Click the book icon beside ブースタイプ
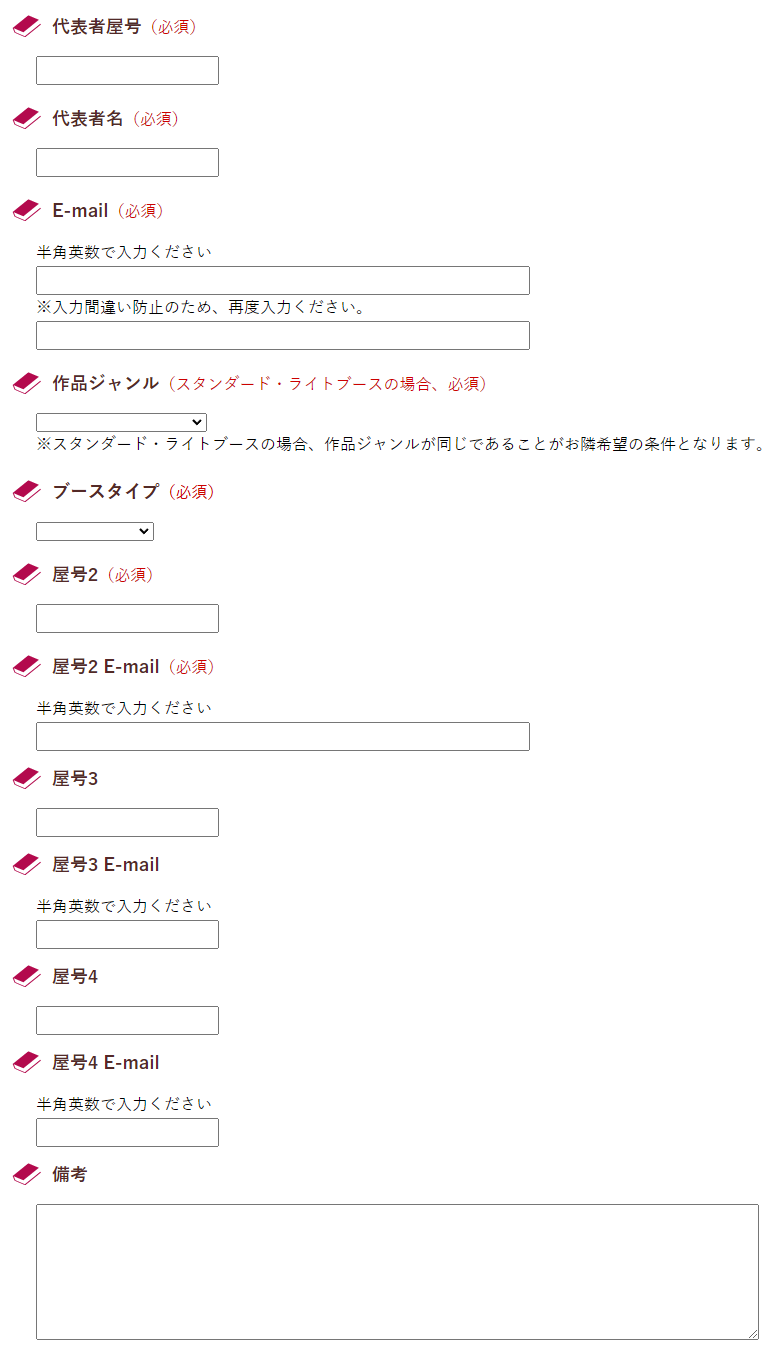 pos(24,491)
